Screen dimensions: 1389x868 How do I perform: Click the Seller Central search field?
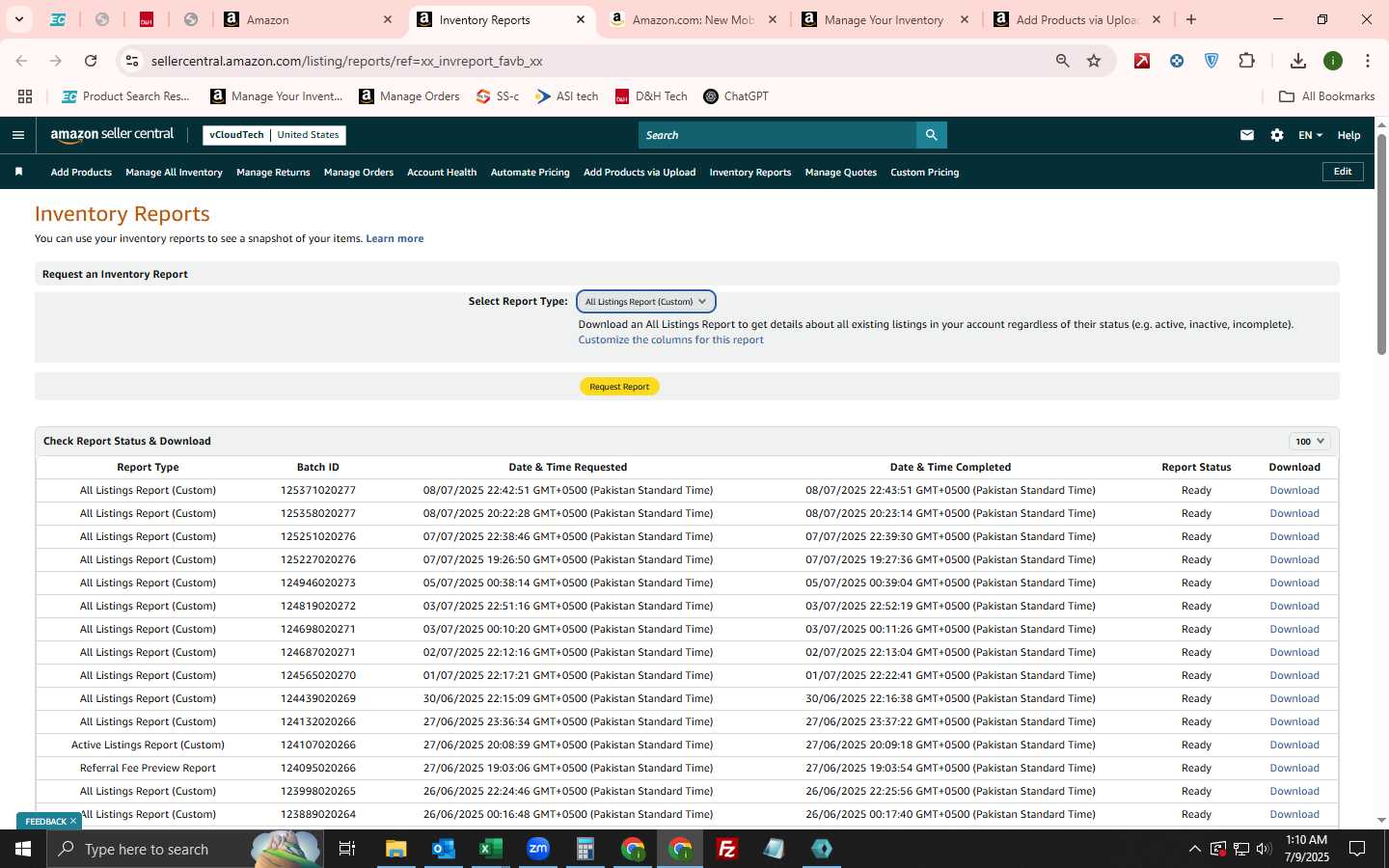(x=777, y=135)
